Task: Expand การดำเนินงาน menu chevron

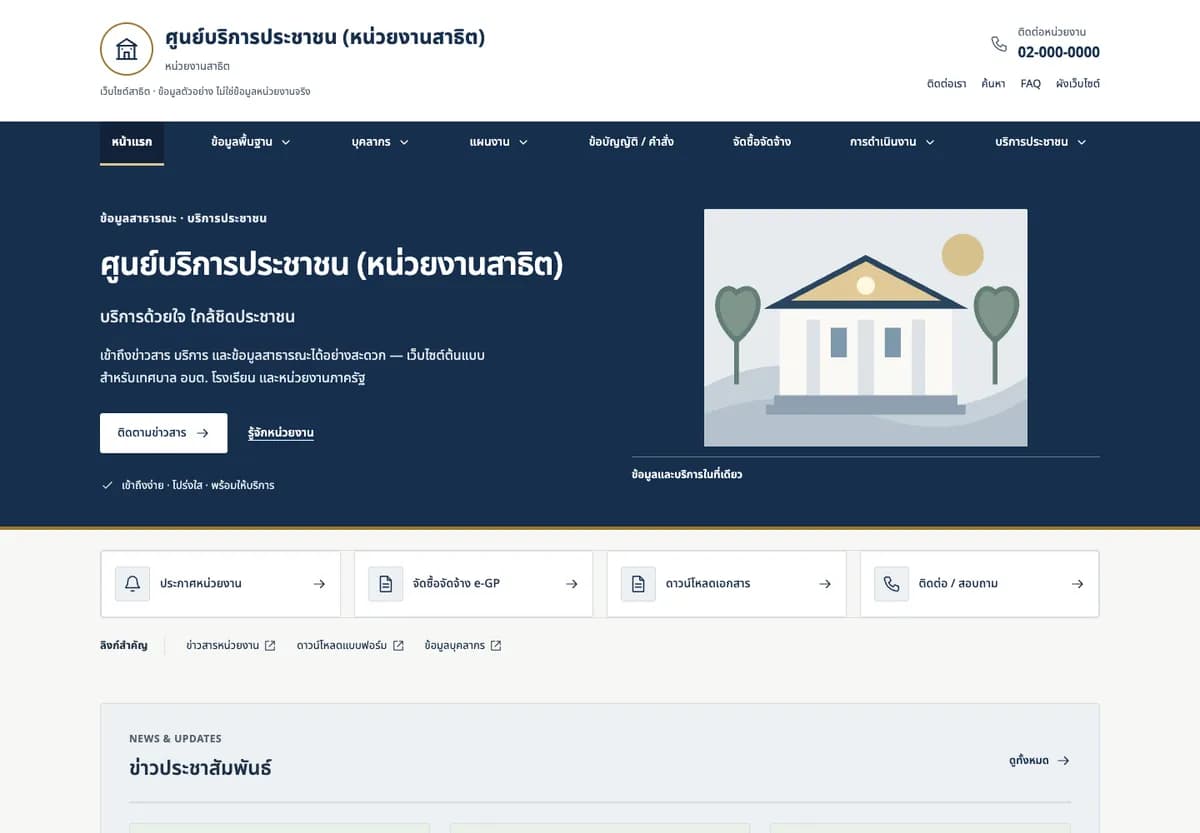Action: pos(930,143)
